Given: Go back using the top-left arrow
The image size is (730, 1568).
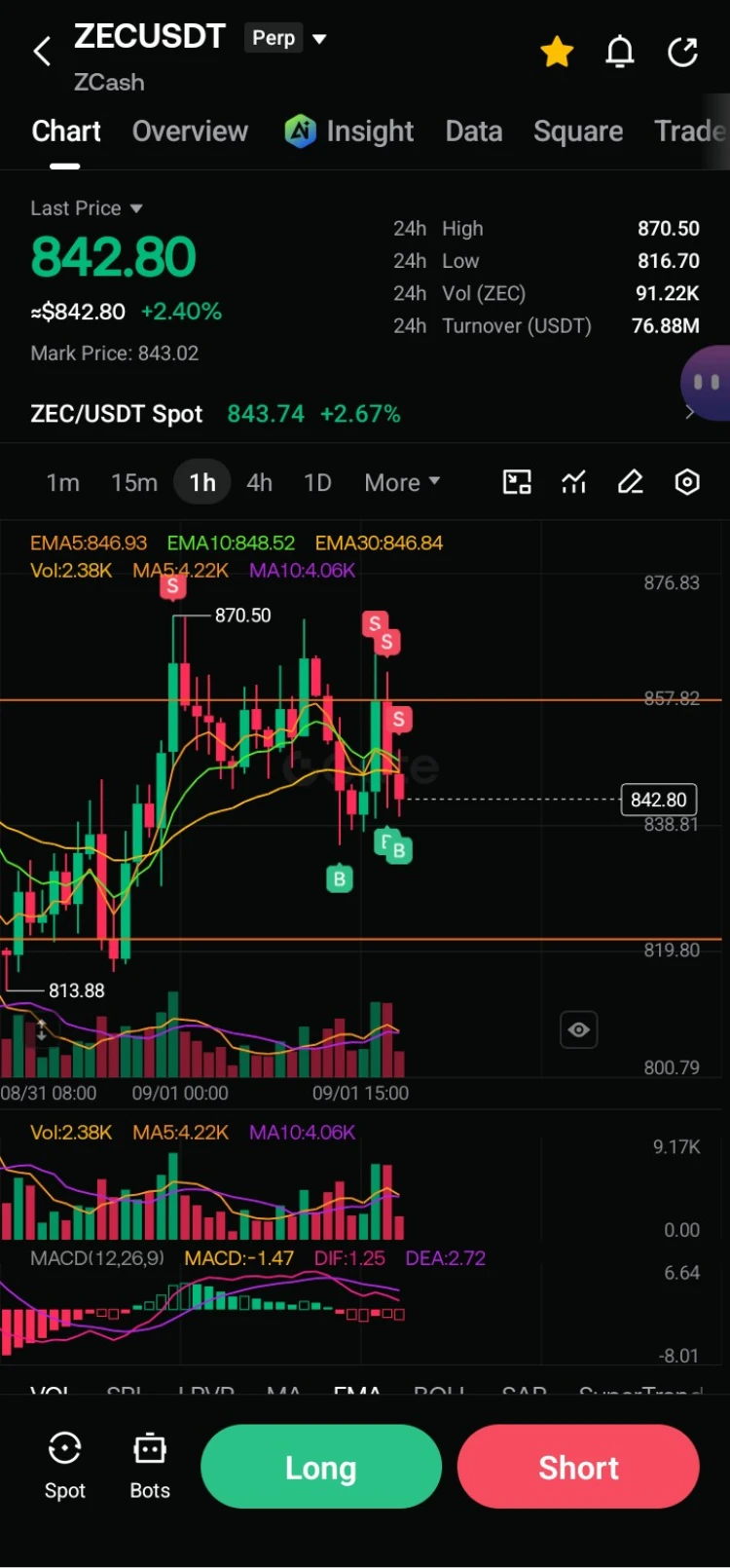Looking at the screenshot, I should (42, 52).
